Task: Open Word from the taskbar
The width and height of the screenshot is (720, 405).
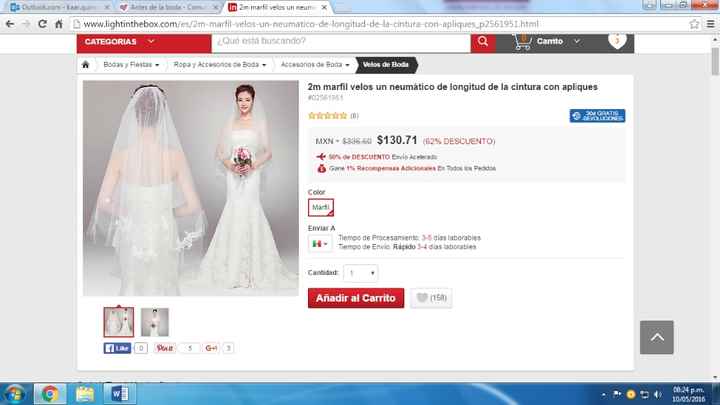Action: (x=120, y=394)
